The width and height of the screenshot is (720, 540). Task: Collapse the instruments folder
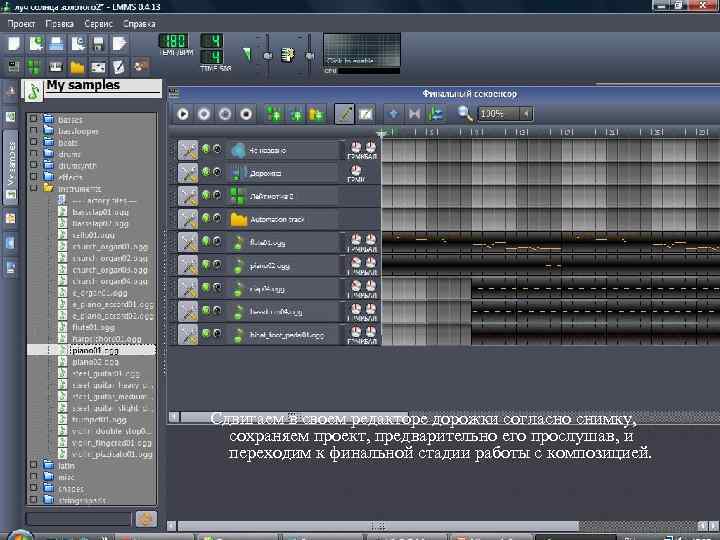pyautogui.click(x=33, y=188)
